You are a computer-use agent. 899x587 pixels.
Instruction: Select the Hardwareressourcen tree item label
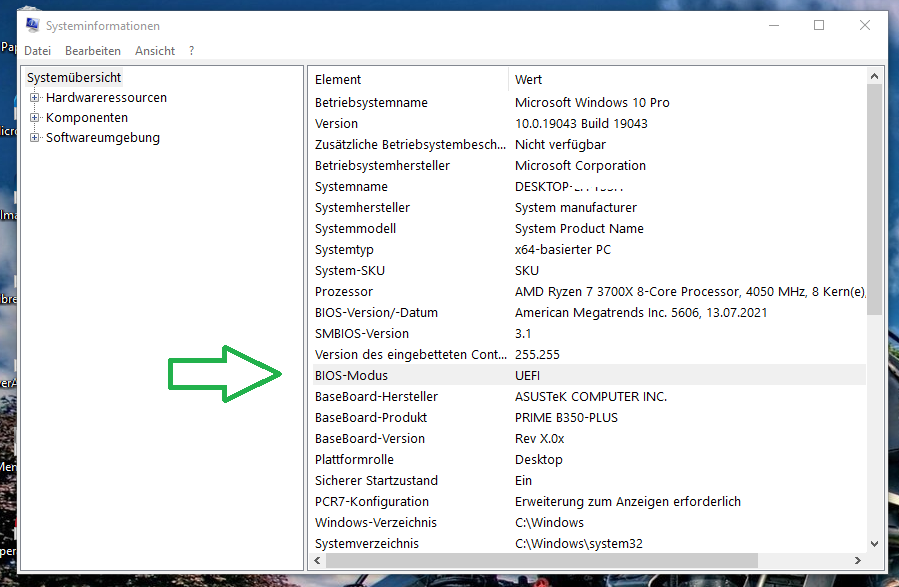(106, 97)
